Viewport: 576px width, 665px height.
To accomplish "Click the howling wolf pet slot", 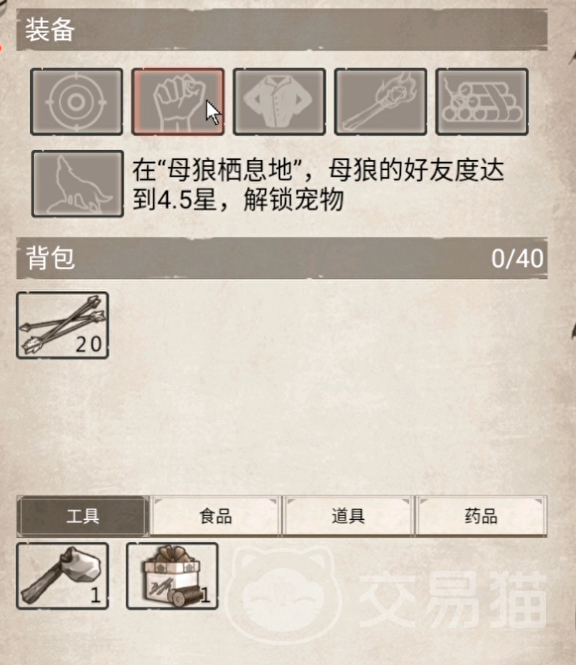I will pos(78,184).
